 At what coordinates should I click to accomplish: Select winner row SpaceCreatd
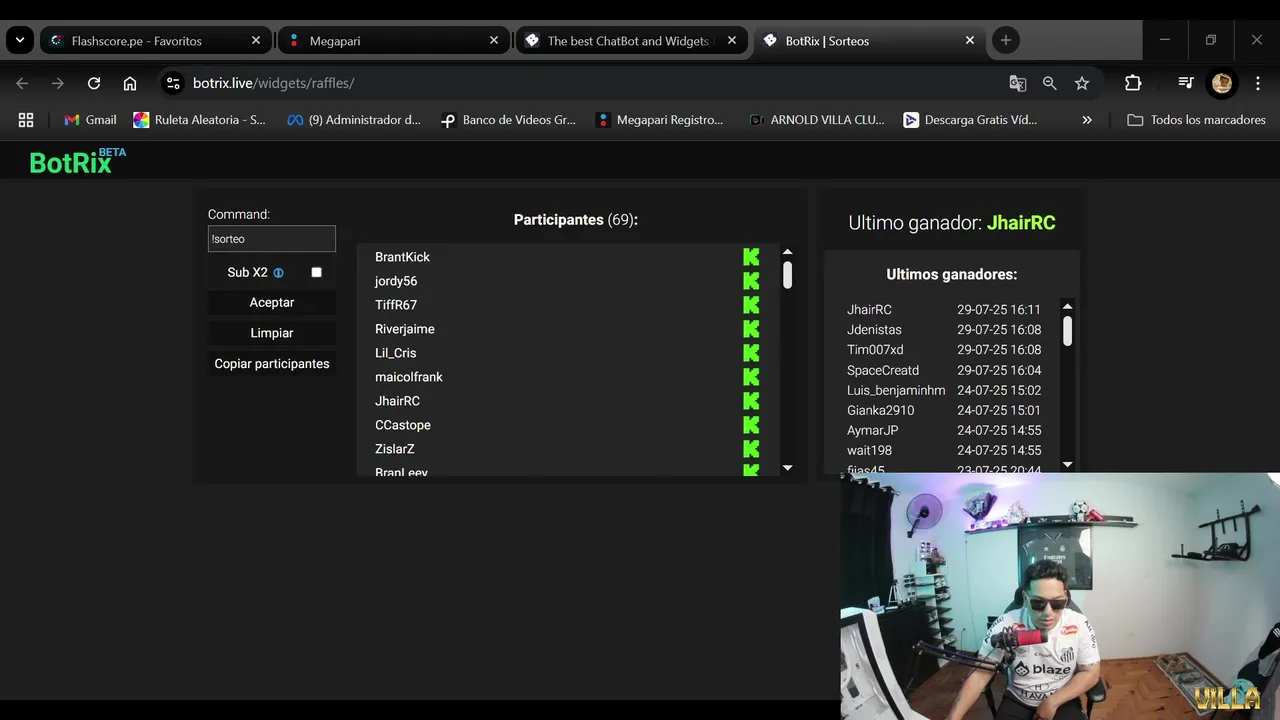944,370
